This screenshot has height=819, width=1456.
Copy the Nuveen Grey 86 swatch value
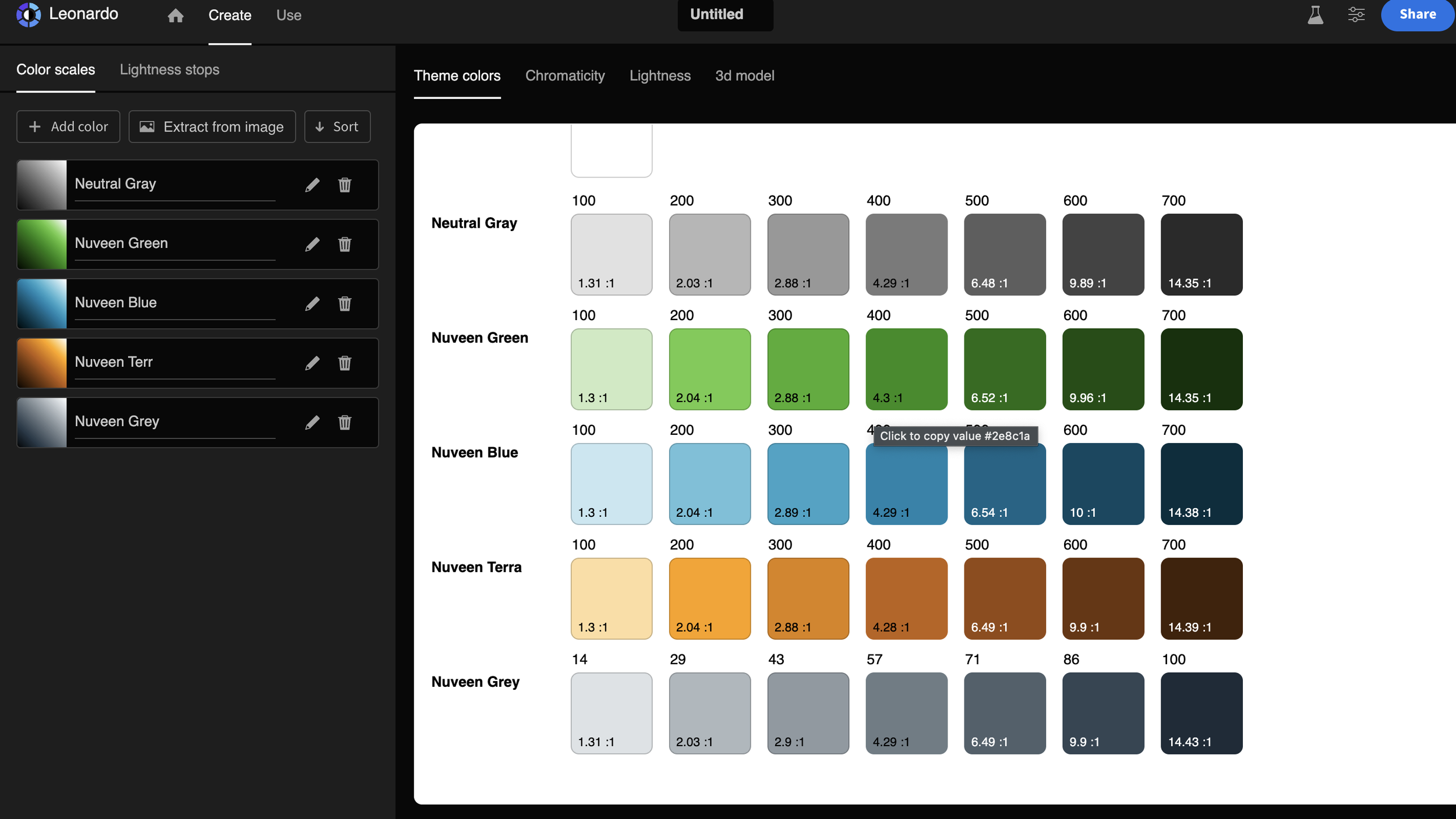point(1103,713)
